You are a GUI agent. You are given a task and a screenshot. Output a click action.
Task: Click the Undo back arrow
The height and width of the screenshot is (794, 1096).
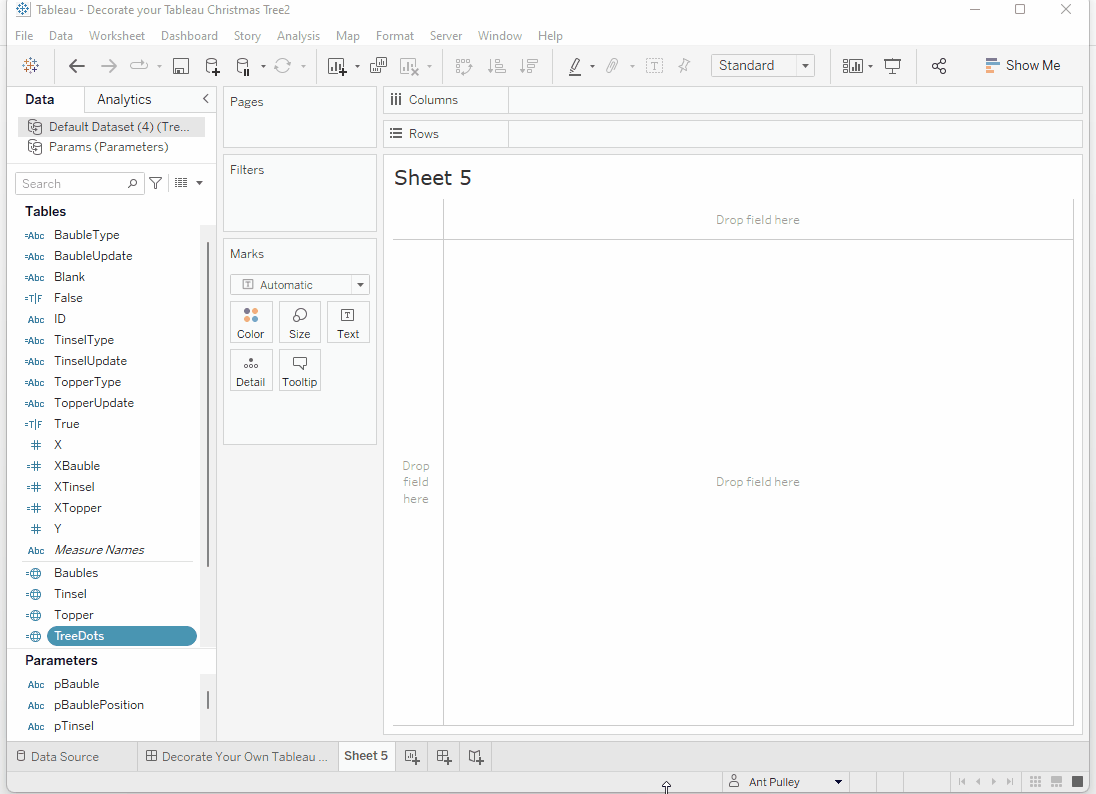(77, 66)
